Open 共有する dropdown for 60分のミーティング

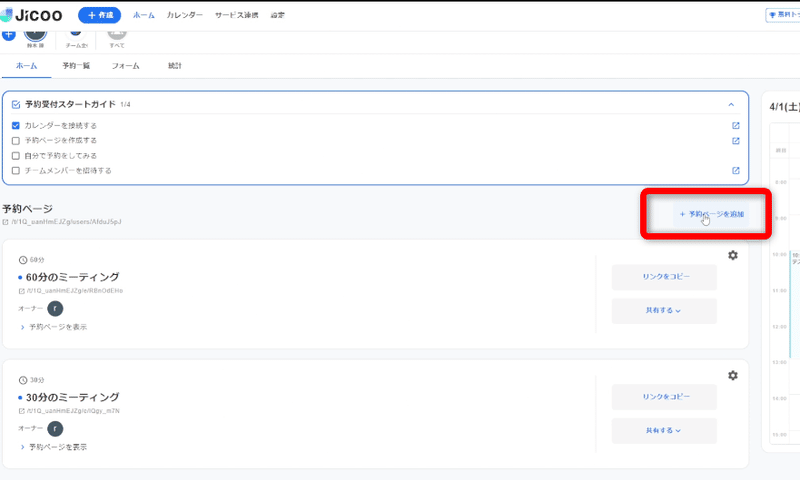(x=664, y=311)
